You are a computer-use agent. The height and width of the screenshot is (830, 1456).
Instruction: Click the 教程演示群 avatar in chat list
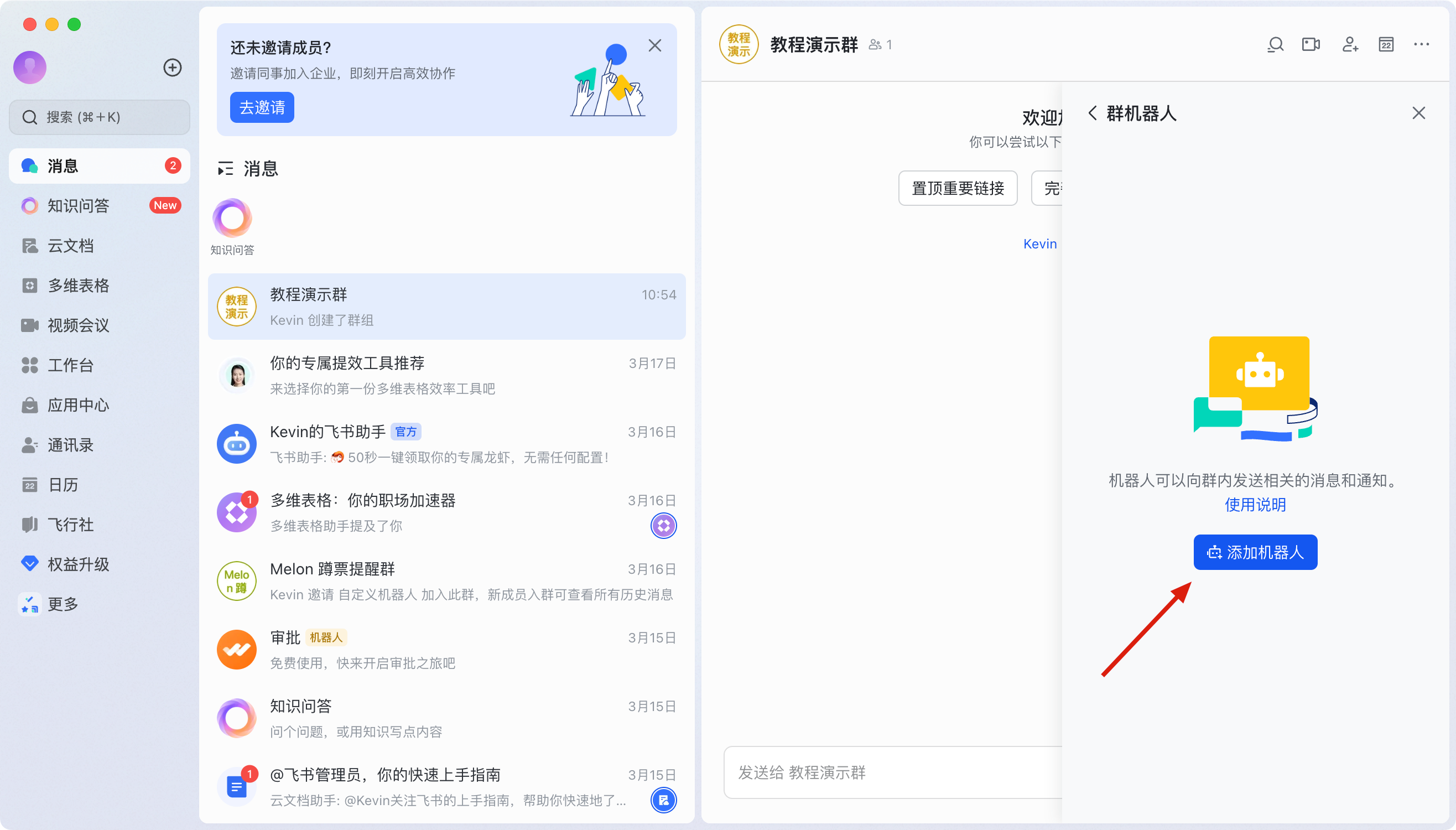point(237,307)
